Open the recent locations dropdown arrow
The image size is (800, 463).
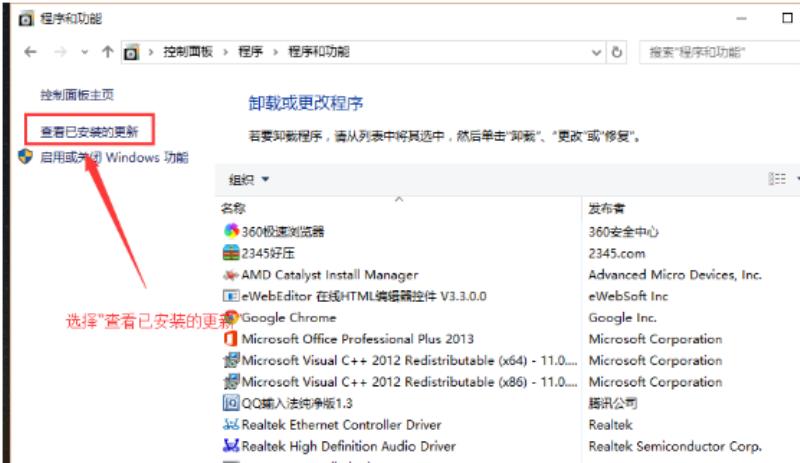coord(84,52)
